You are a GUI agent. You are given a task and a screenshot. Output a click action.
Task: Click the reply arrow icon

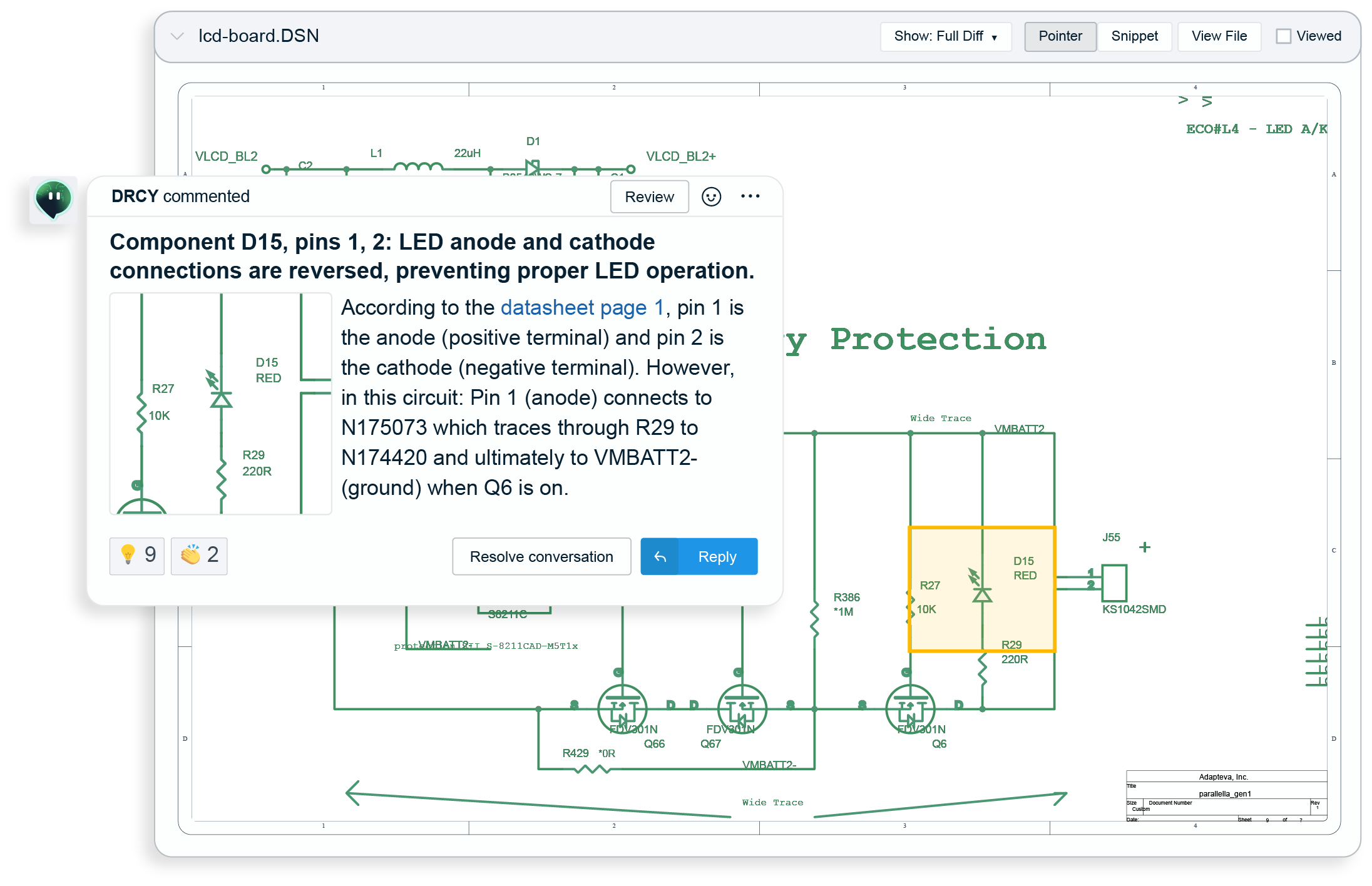tap(660, 556)
